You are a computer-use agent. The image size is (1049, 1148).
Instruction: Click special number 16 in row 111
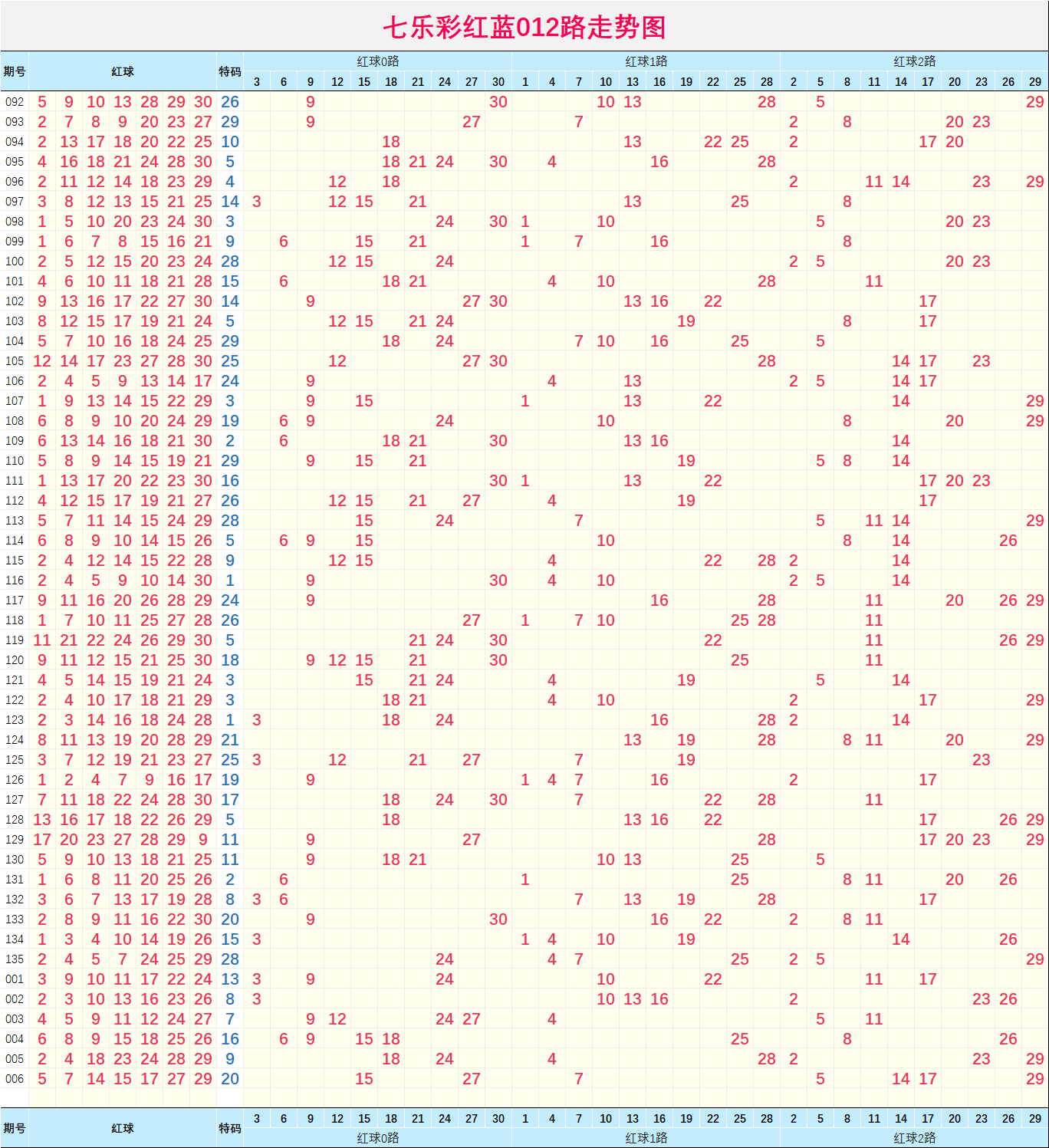[230, 481]
